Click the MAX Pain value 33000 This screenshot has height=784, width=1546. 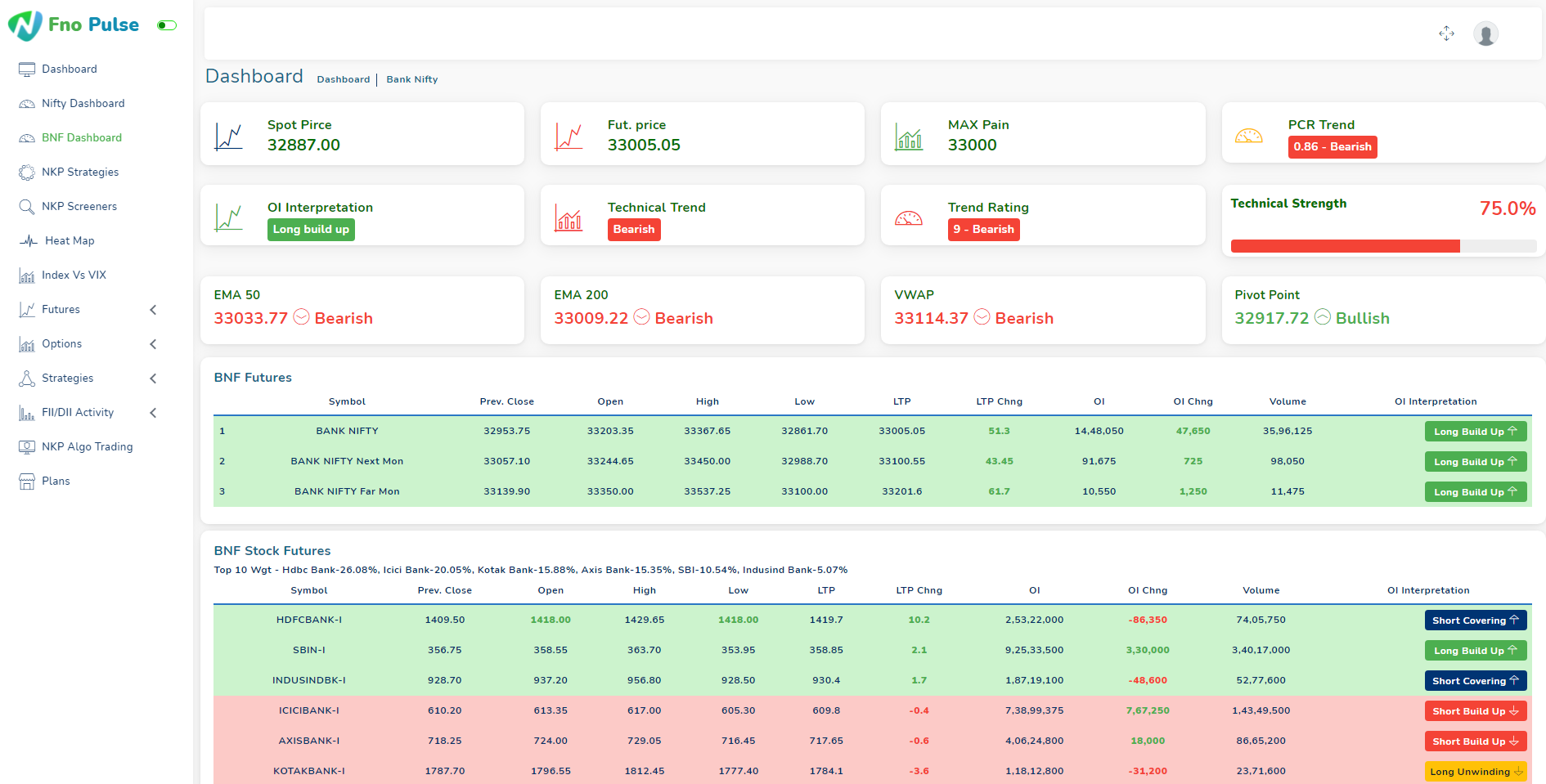[972, 145]
